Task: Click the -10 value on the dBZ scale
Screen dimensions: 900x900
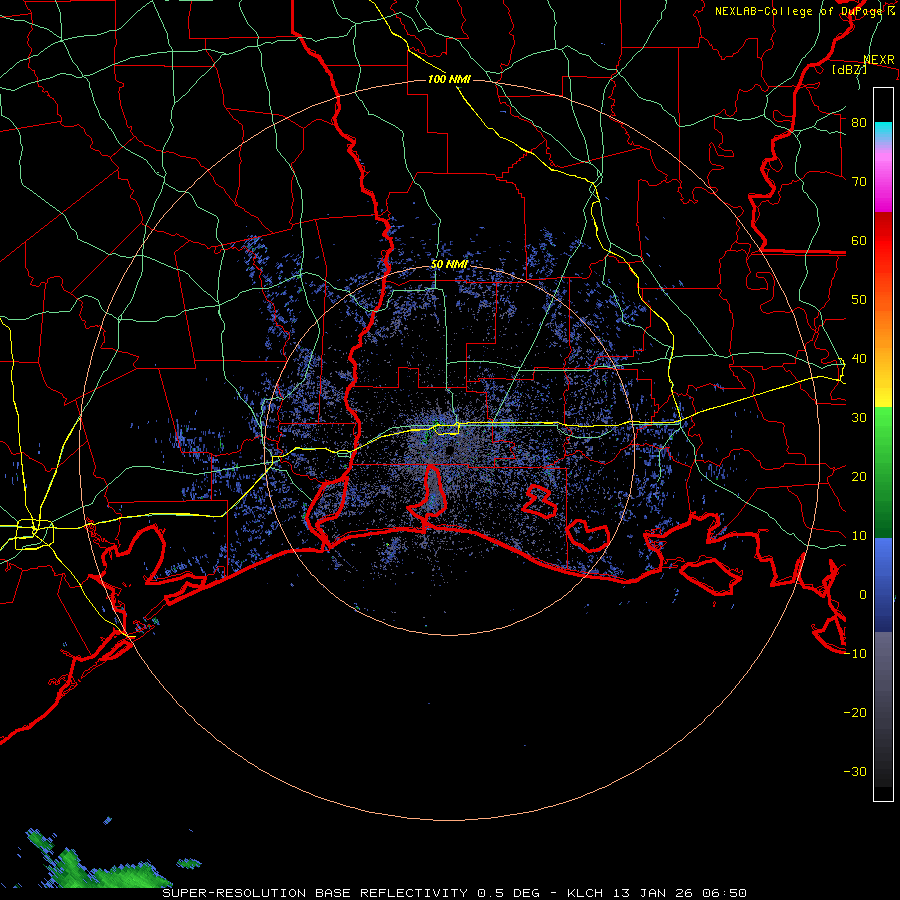Action: click(855, 654)
